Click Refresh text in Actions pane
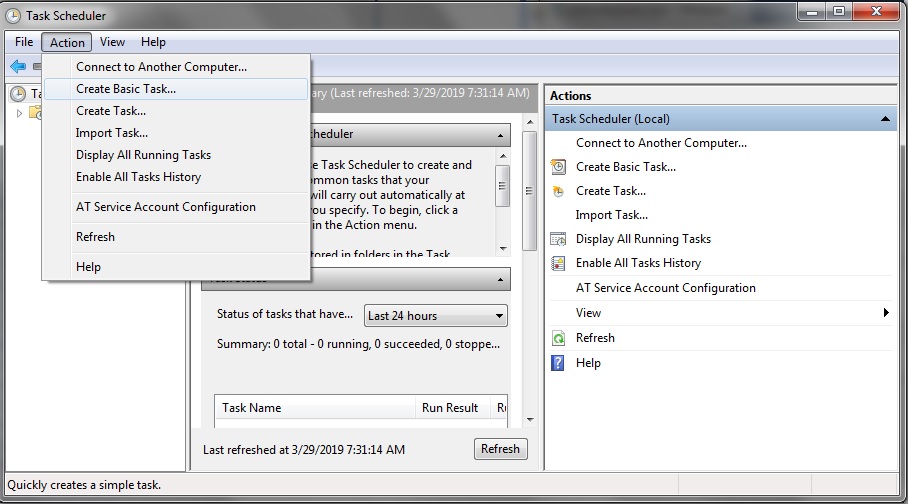 point(595,338)
